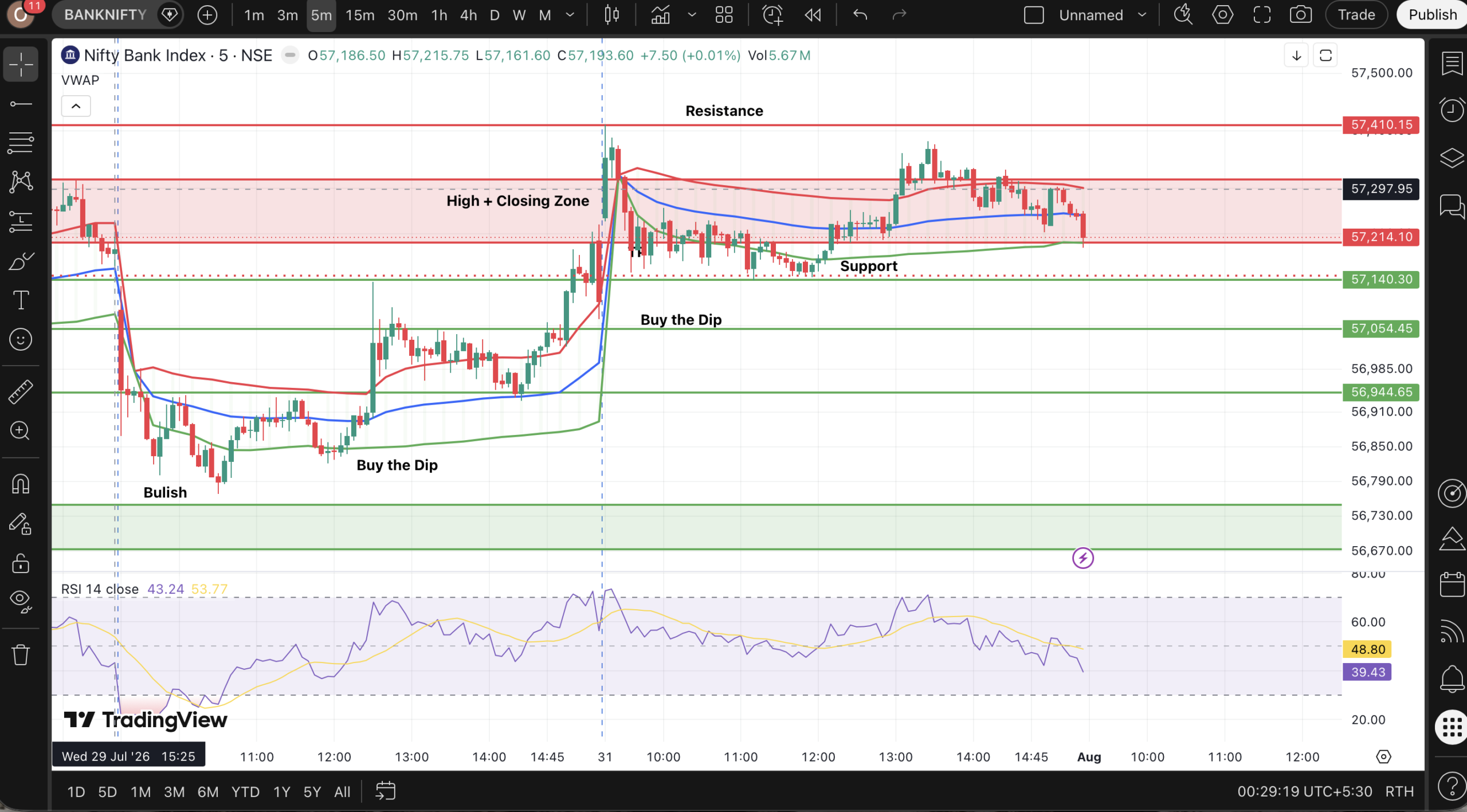Open timezone 00:29:19 UTC+5:30 menu
Screen dimensions: 1467x812
1304,791
